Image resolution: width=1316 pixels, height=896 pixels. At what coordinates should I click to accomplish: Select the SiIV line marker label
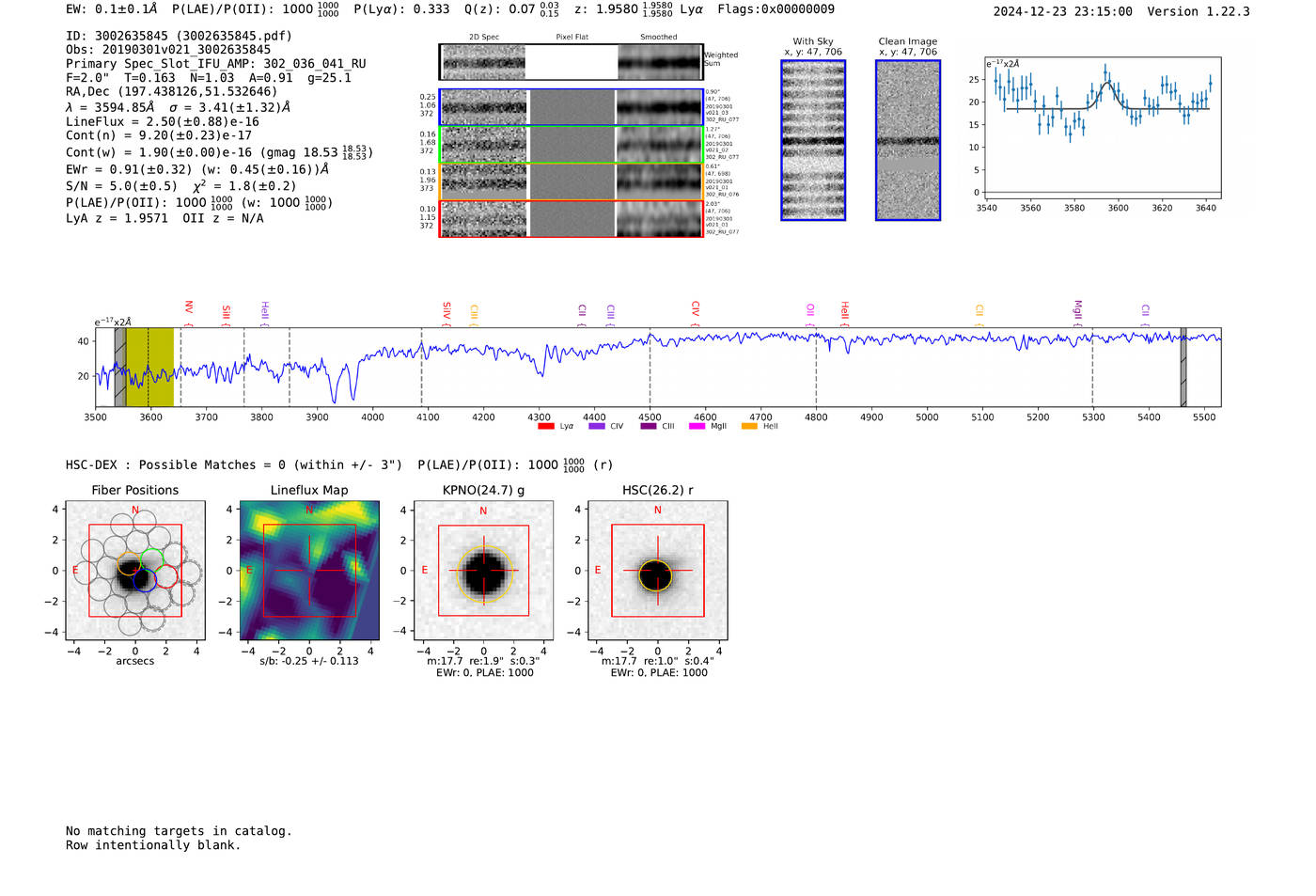click(x=446, y=311)
